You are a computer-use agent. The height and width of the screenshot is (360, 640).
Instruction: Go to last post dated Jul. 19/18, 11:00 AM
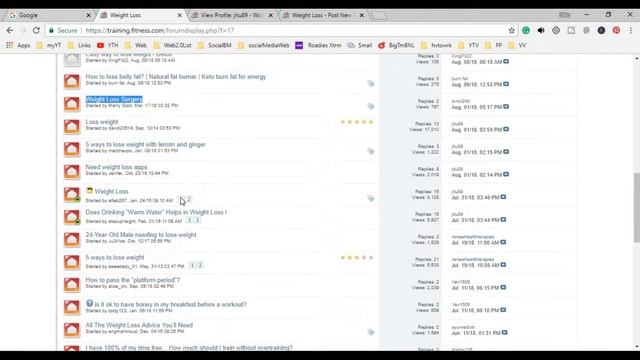click(x=503, y=242)
